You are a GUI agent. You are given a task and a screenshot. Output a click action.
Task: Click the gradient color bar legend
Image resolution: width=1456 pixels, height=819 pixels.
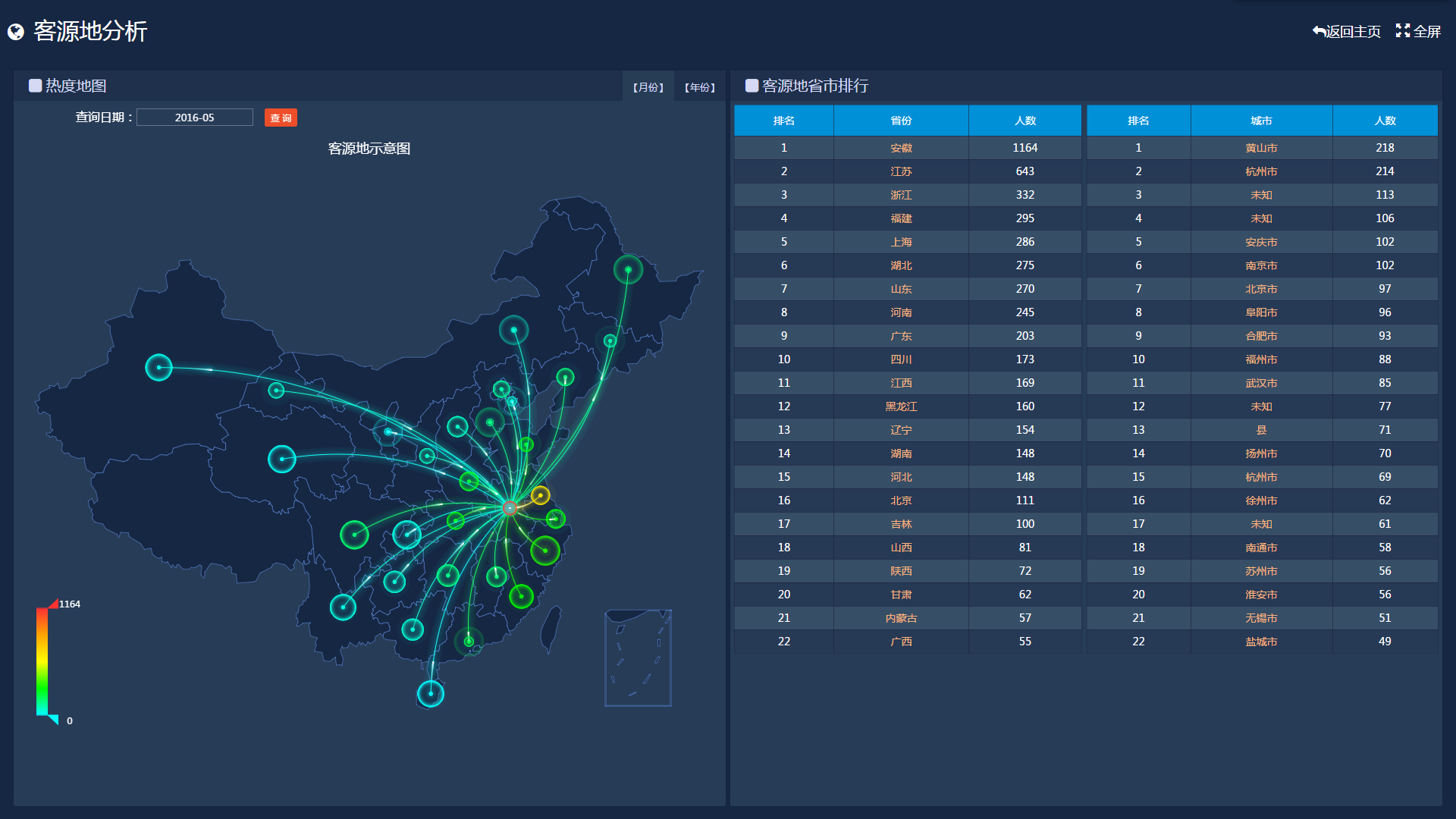click(x=42, y=661)
